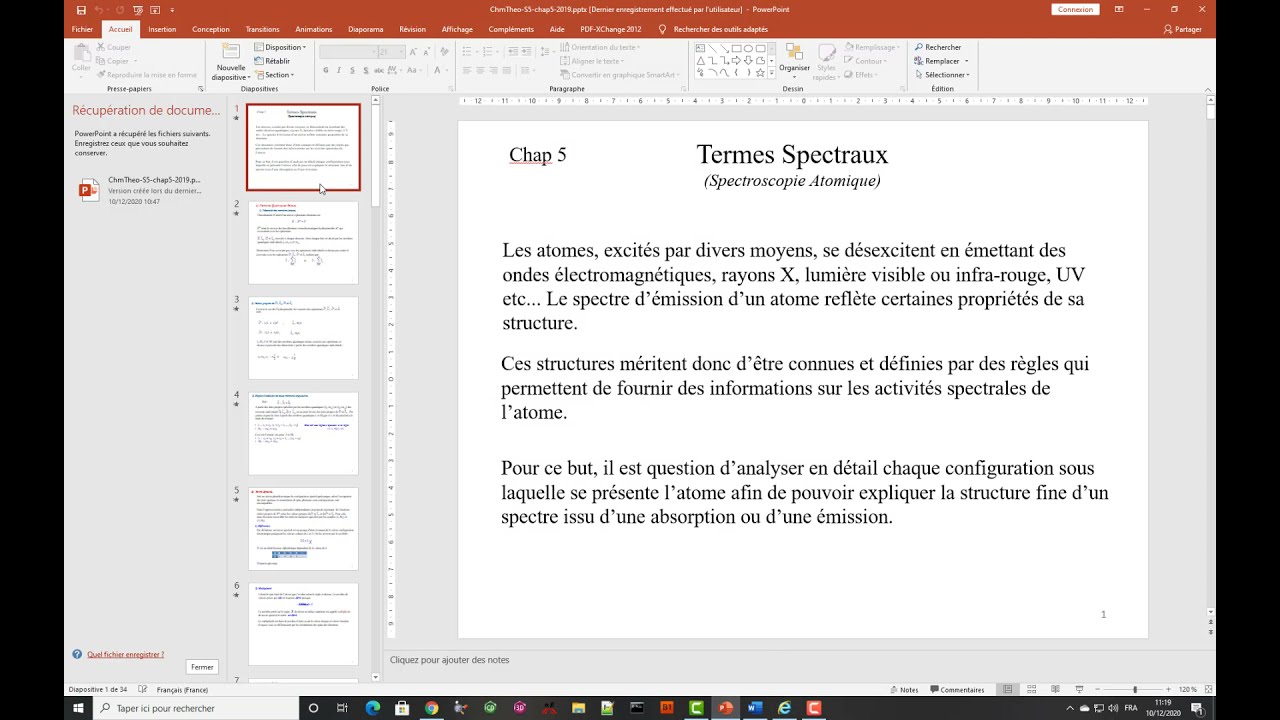
Task: Click the Save icon in title bar
Action: point(81,9)
